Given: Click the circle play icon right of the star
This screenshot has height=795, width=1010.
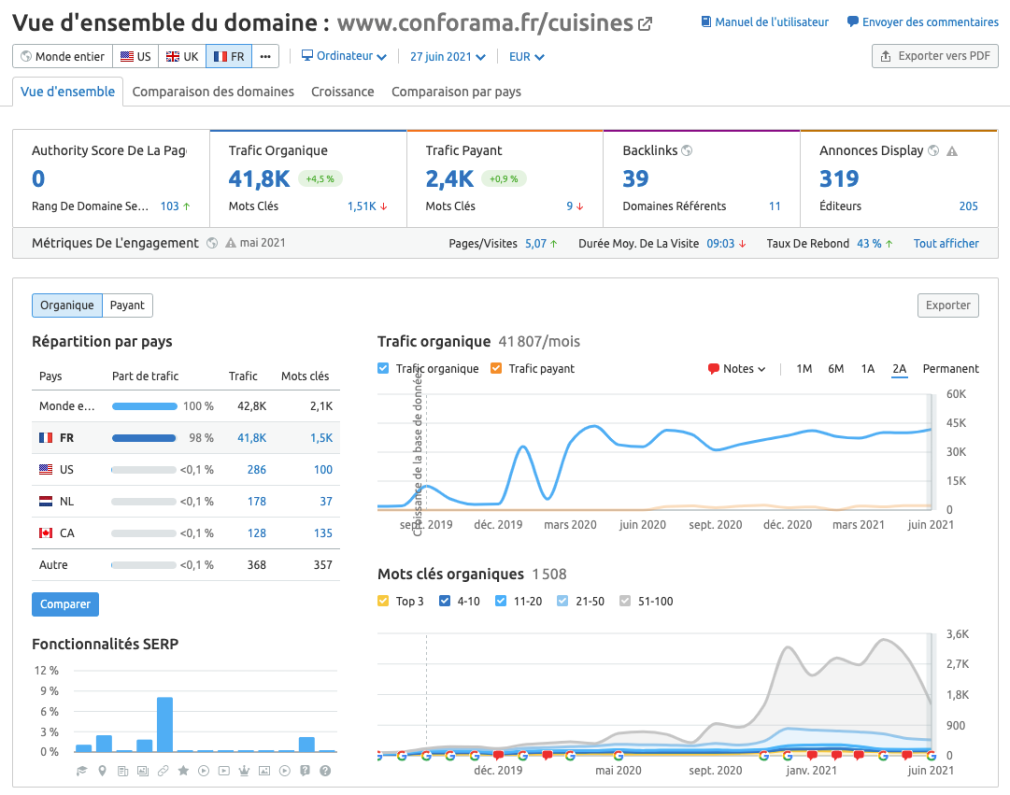Looking at the screenshot, I should pyautogui.click(x=204, y=771).
